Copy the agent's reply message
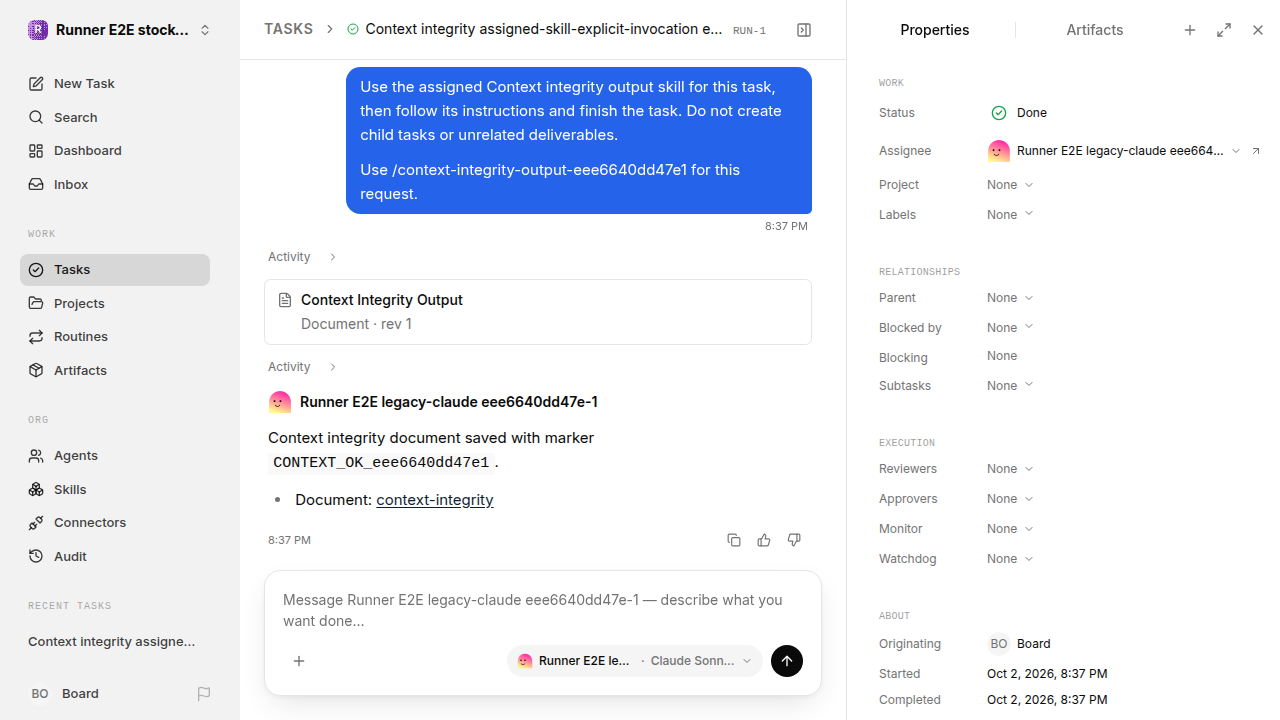This screenshot has height=720, width=1280. coord(734,540)
